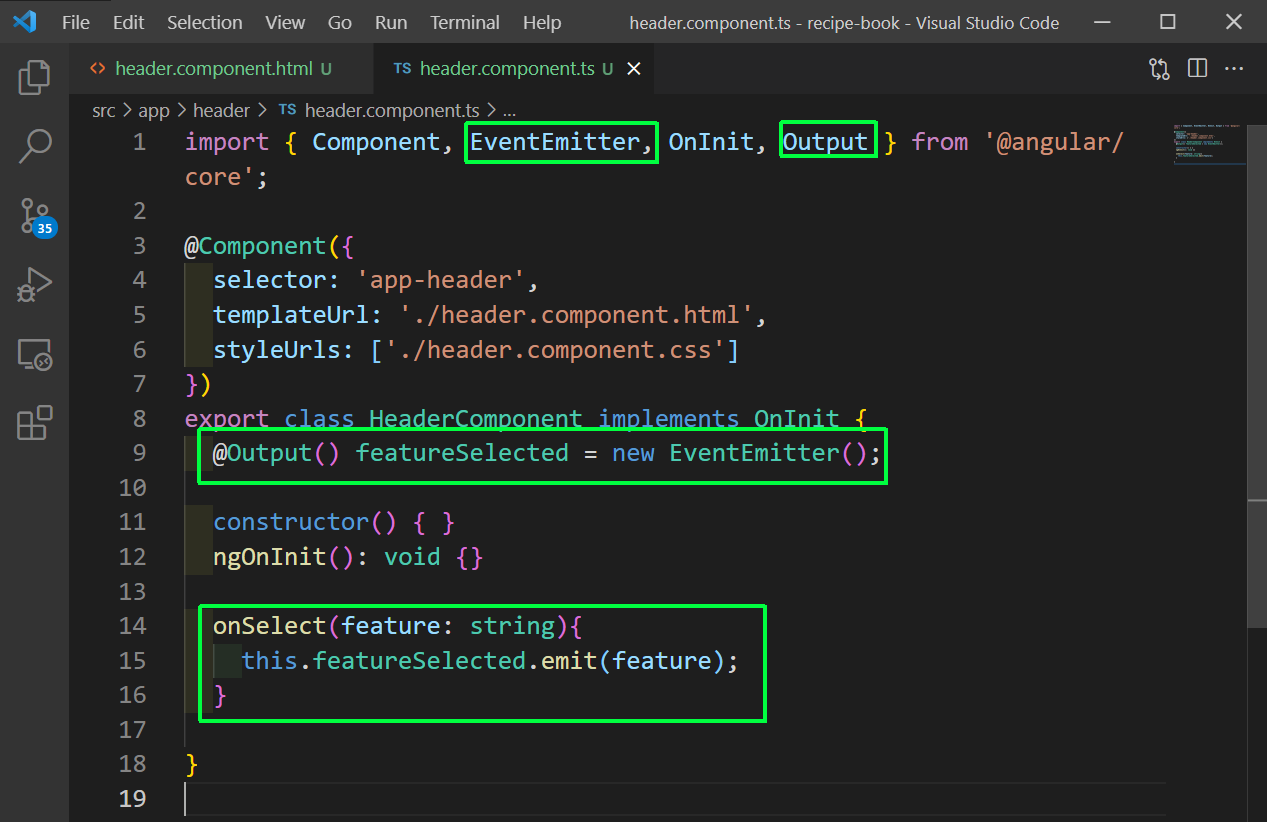1267x822 pixels.
Task: Open the Run and Debug view
Action: coord(35,285)
